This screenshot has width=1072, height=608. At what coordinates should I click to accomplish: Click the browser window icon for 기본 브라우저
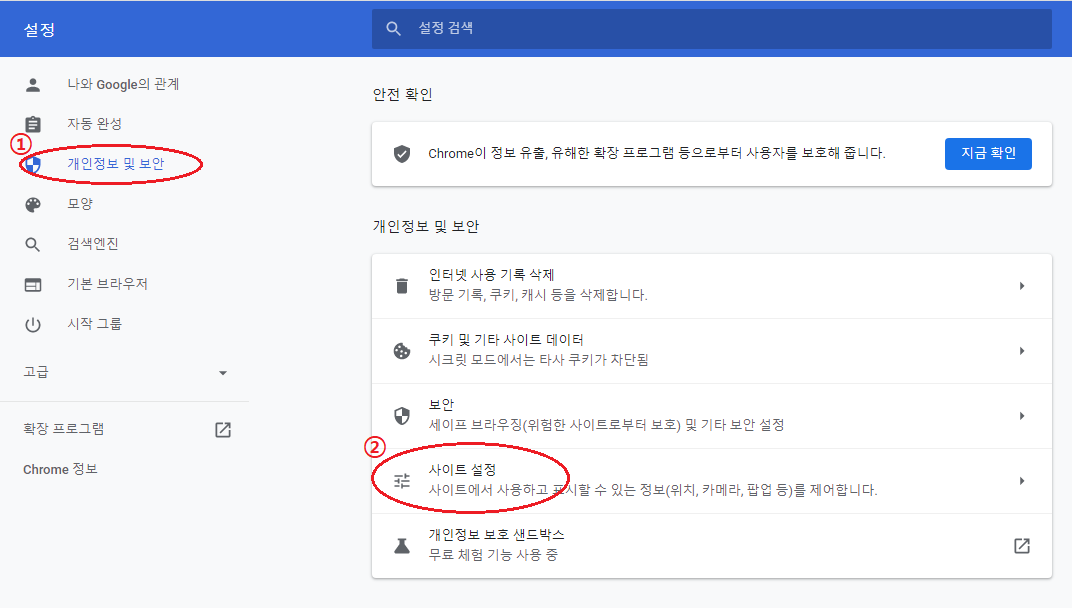33,285
